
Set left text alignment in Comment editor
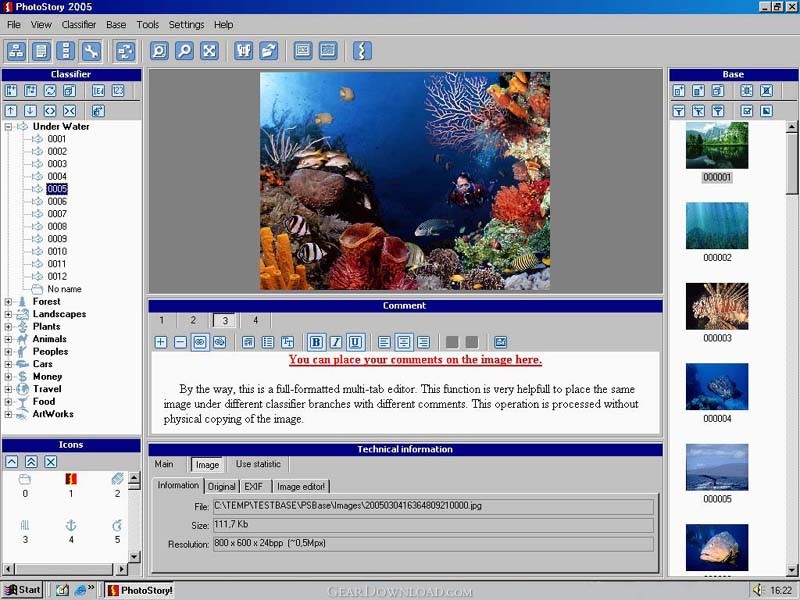(x=384, y=342)
